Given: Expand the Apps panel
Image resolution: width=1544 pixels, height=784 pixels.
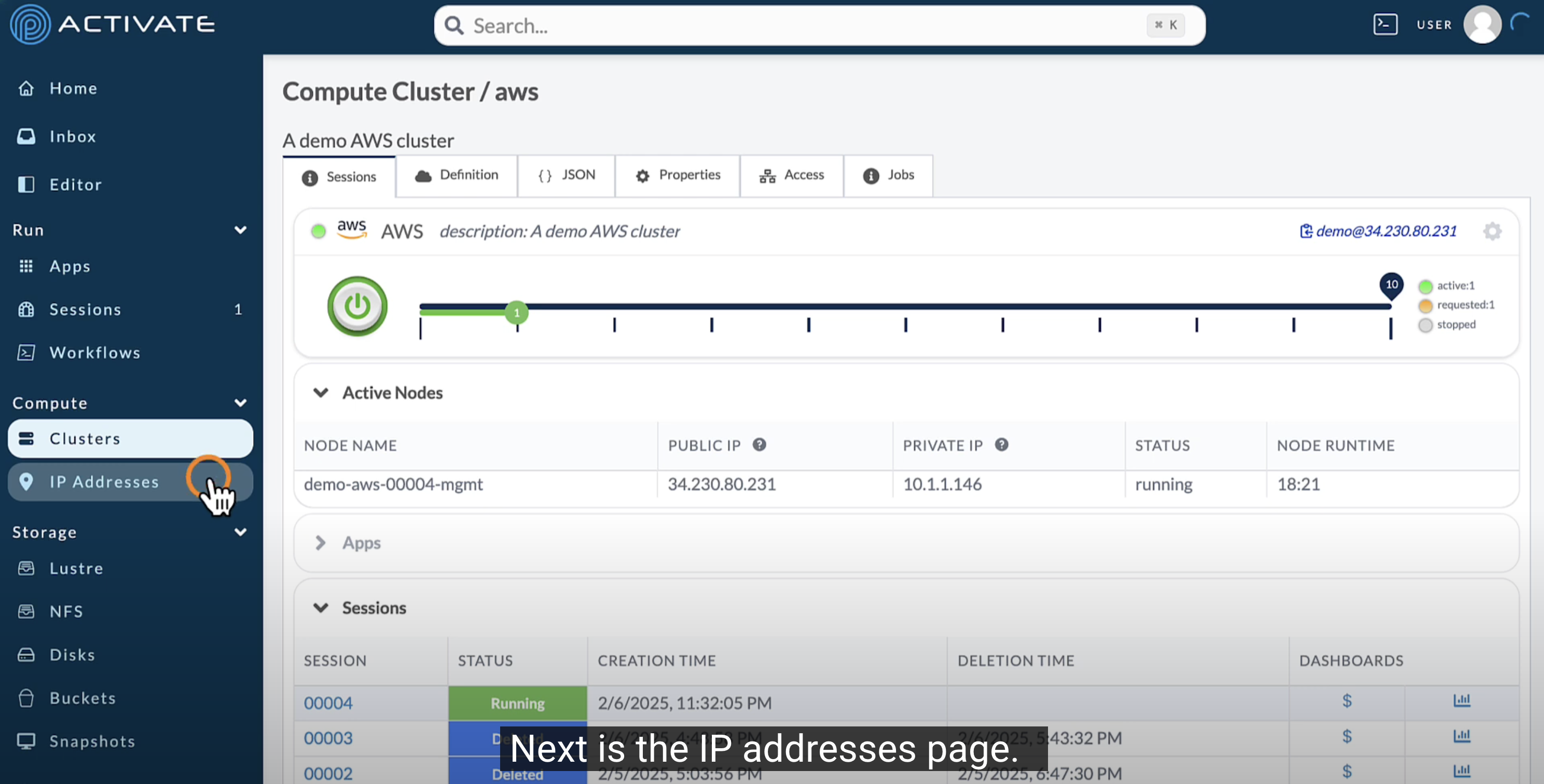Looking at the screenshot, I should (x=321, y=543).
